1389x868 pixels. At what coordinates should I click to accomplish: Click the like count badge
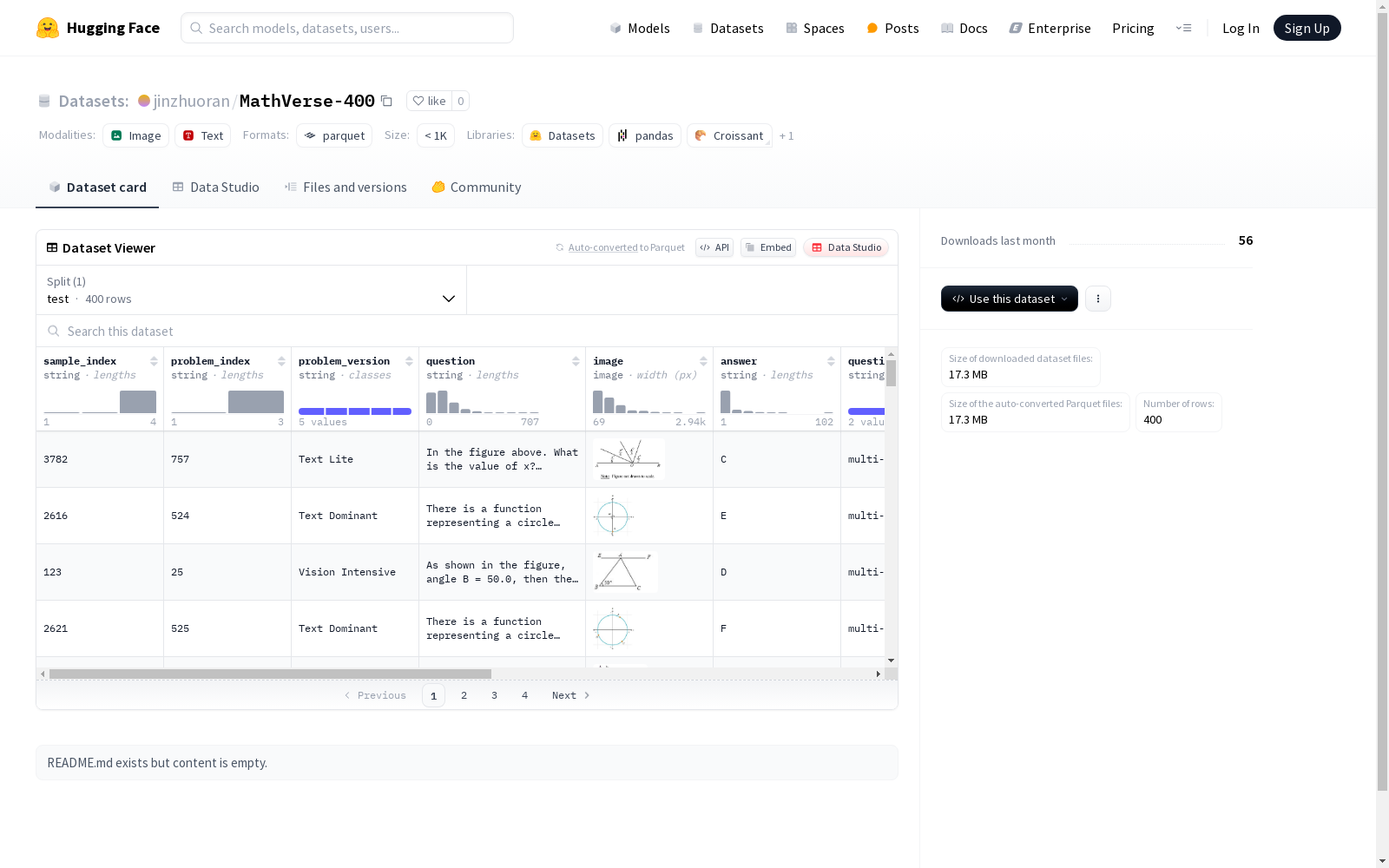tap(461, 101)
